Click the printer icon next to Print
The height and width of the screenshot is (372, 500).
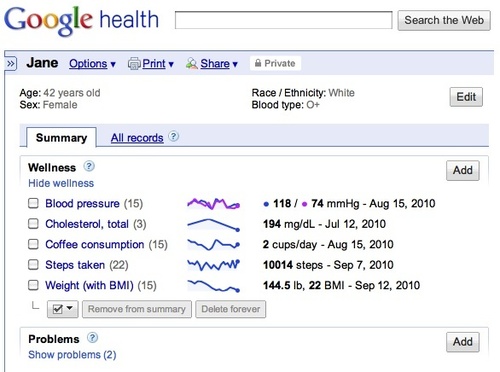[134, 63]
